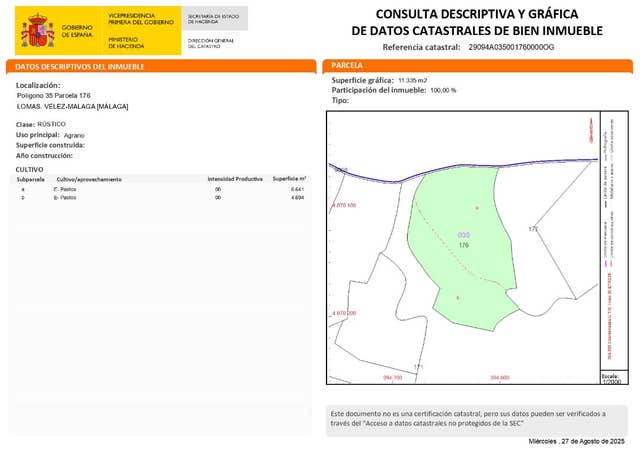Screen dimensions: 640x452
Task: Select the Datos Descriptivos del Inmueble header
Action: (x=80, y=66)
